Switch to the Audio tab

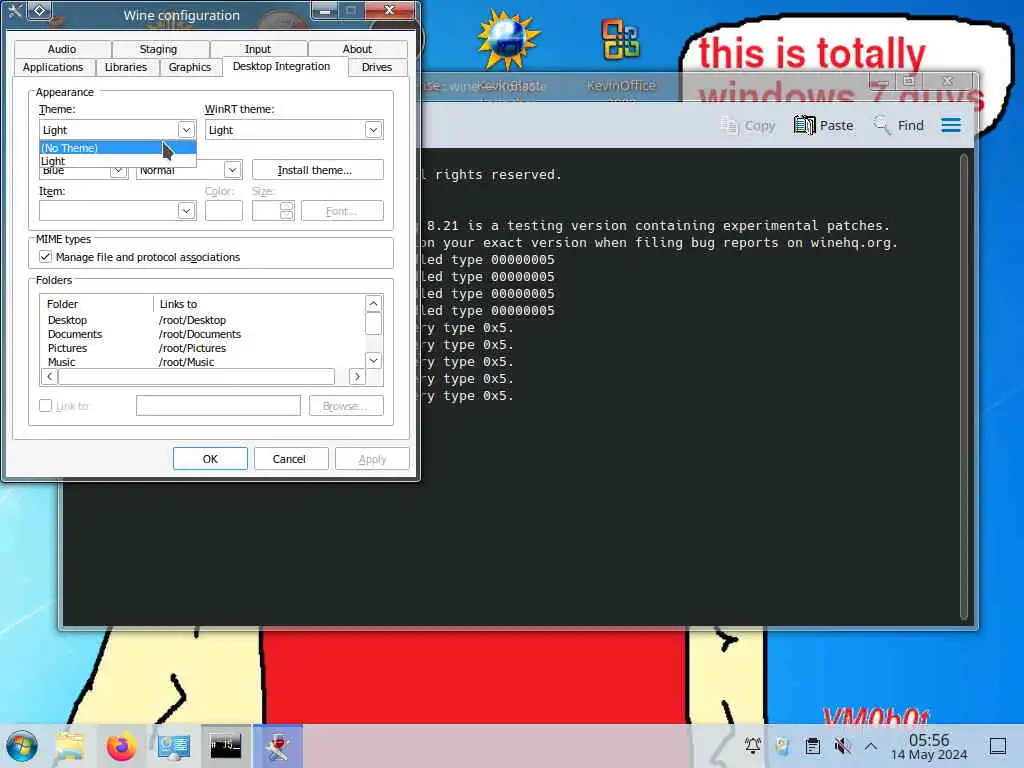[x=62, y=49]
